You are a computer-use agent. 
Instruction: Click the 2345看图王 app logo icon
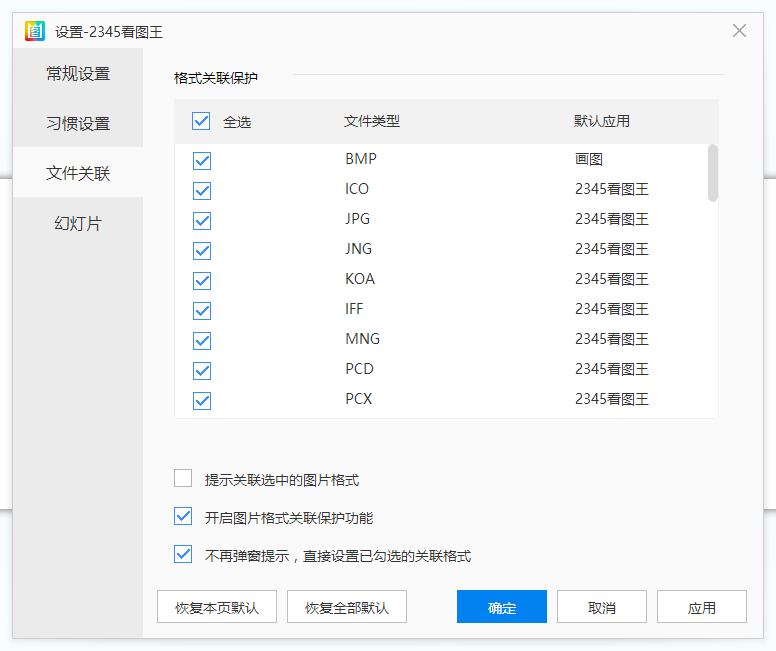click(35, 31)
